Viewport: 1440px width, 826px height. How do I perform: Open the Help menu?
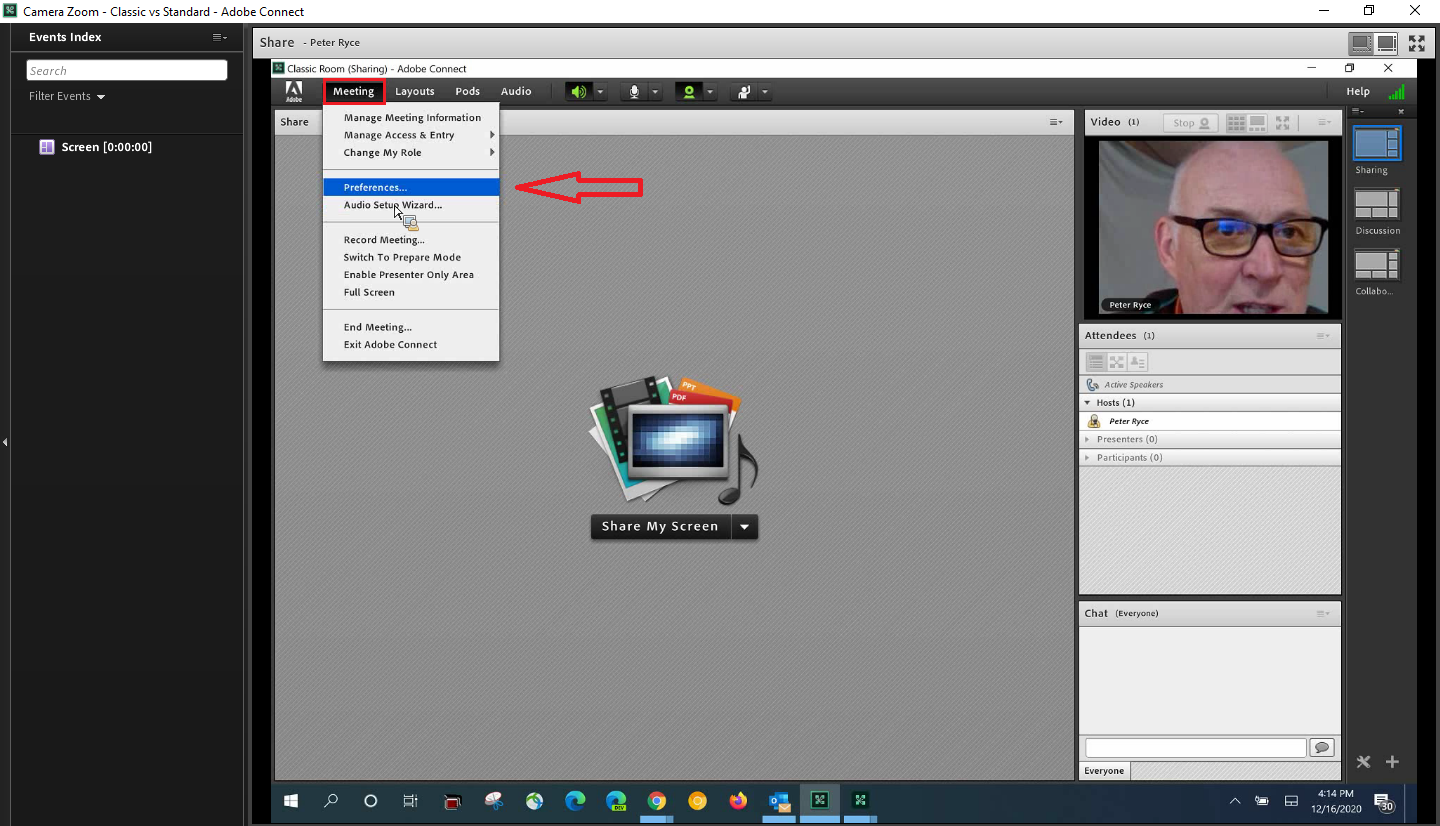(1358, 91)
